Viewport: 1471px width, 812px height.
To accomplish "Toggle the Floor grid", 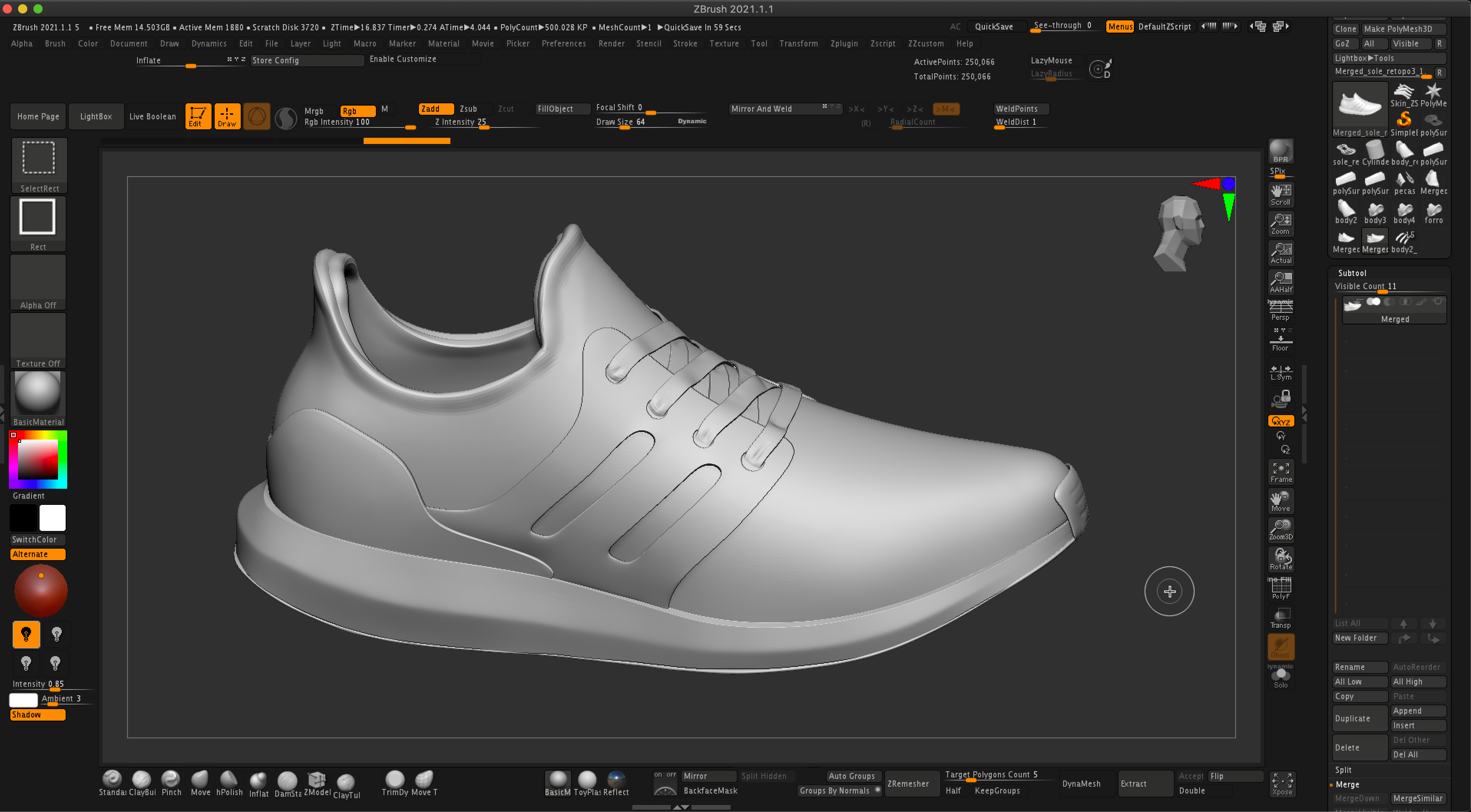I will point(1280,340).
